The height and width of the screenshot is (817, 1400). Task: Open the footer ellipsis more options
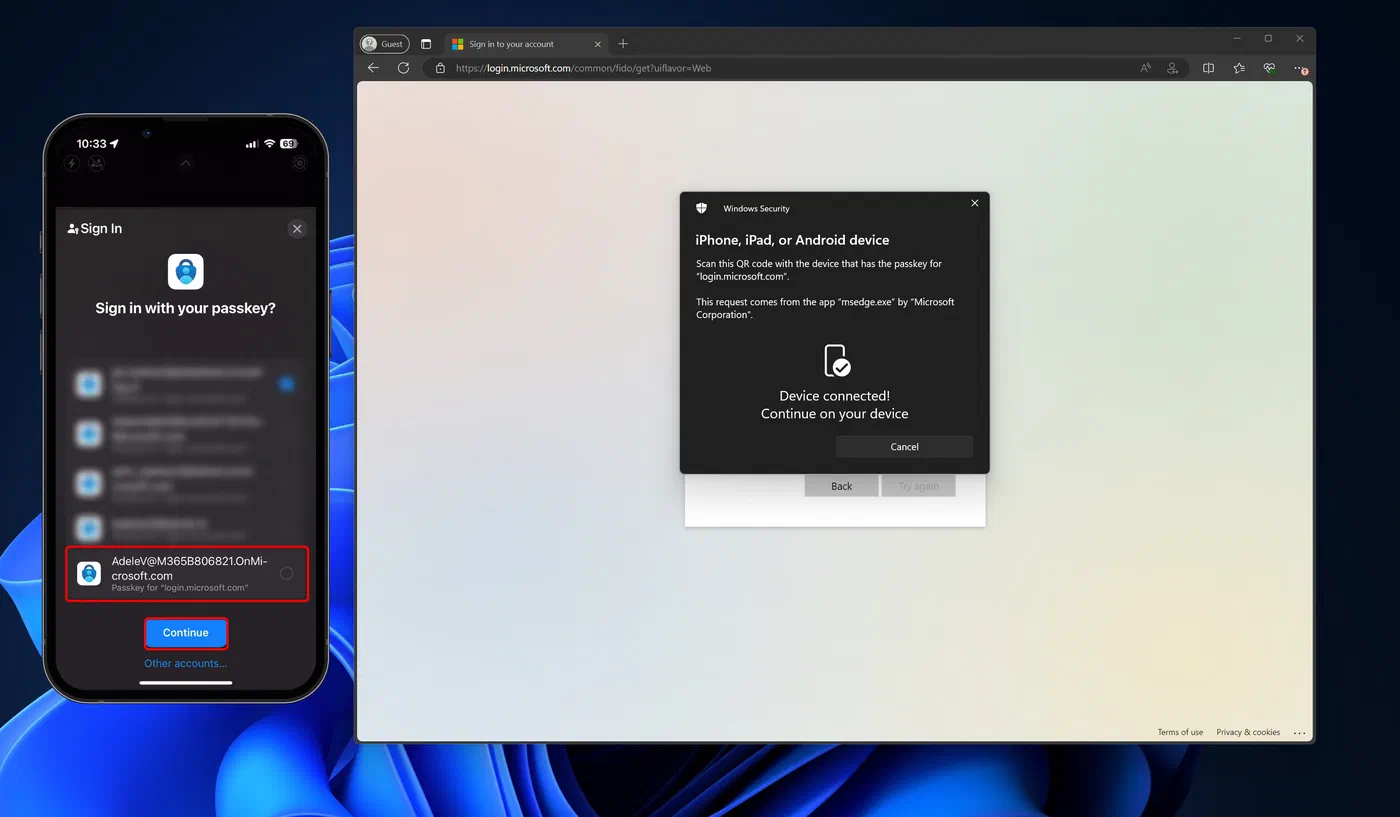click(x=1300, y=733)
